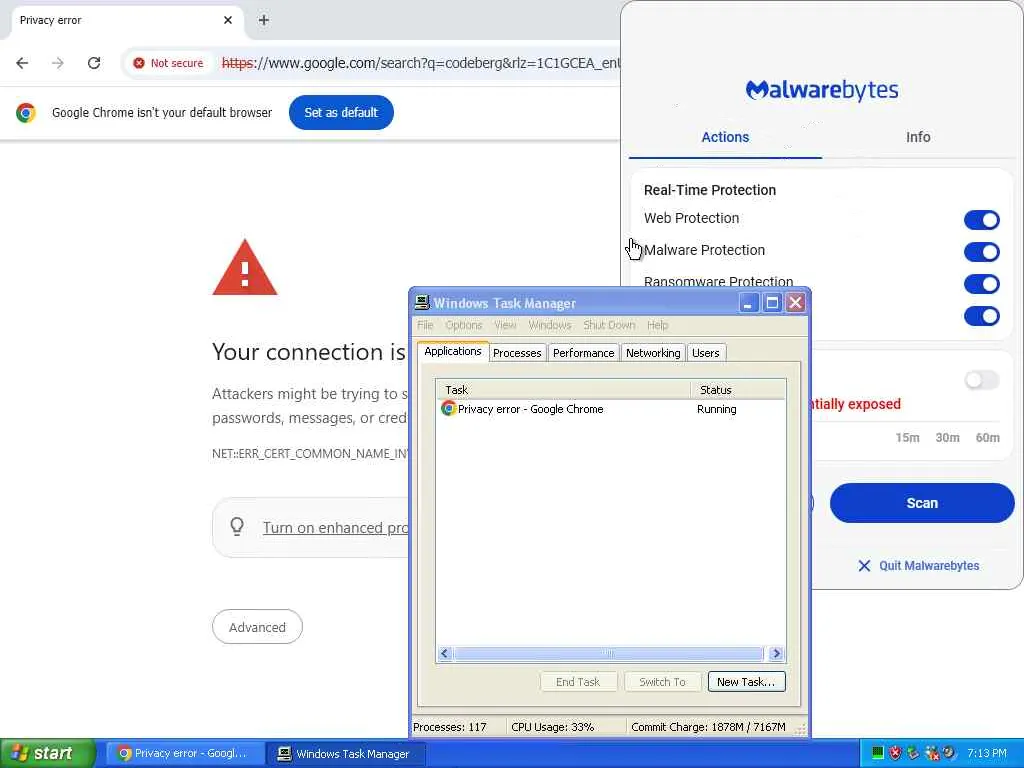
Task: Minimize the Task Manager window
Action: coord(749,302)
